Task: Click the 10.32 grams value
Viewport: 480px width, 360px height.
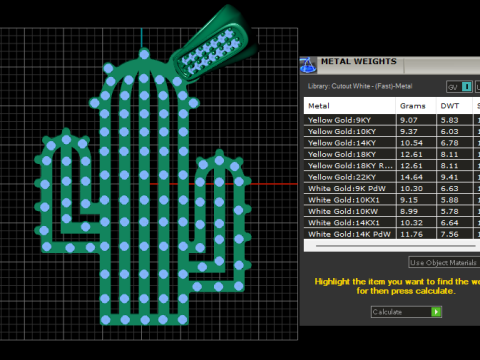Action: point(411,222)
